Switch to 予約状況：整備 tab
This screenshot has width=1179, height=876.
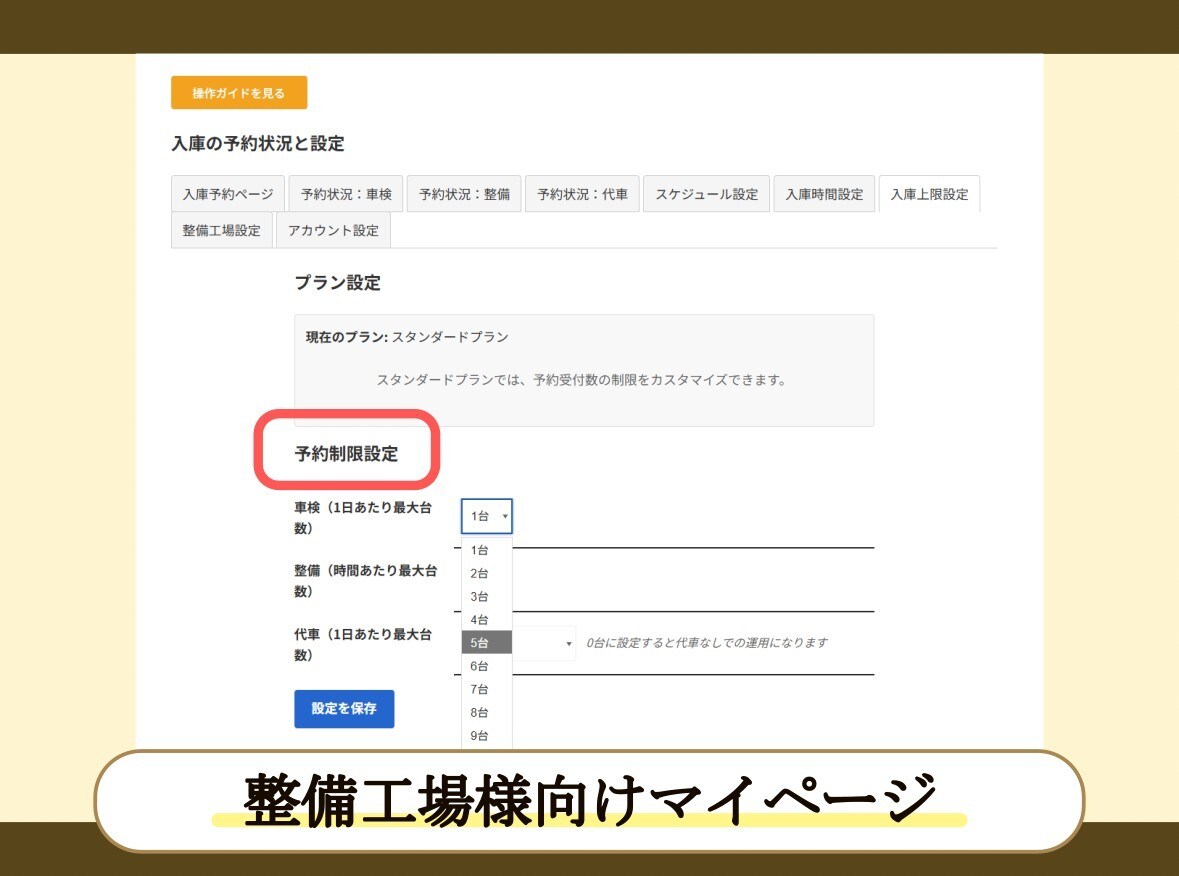click(464, 194)
